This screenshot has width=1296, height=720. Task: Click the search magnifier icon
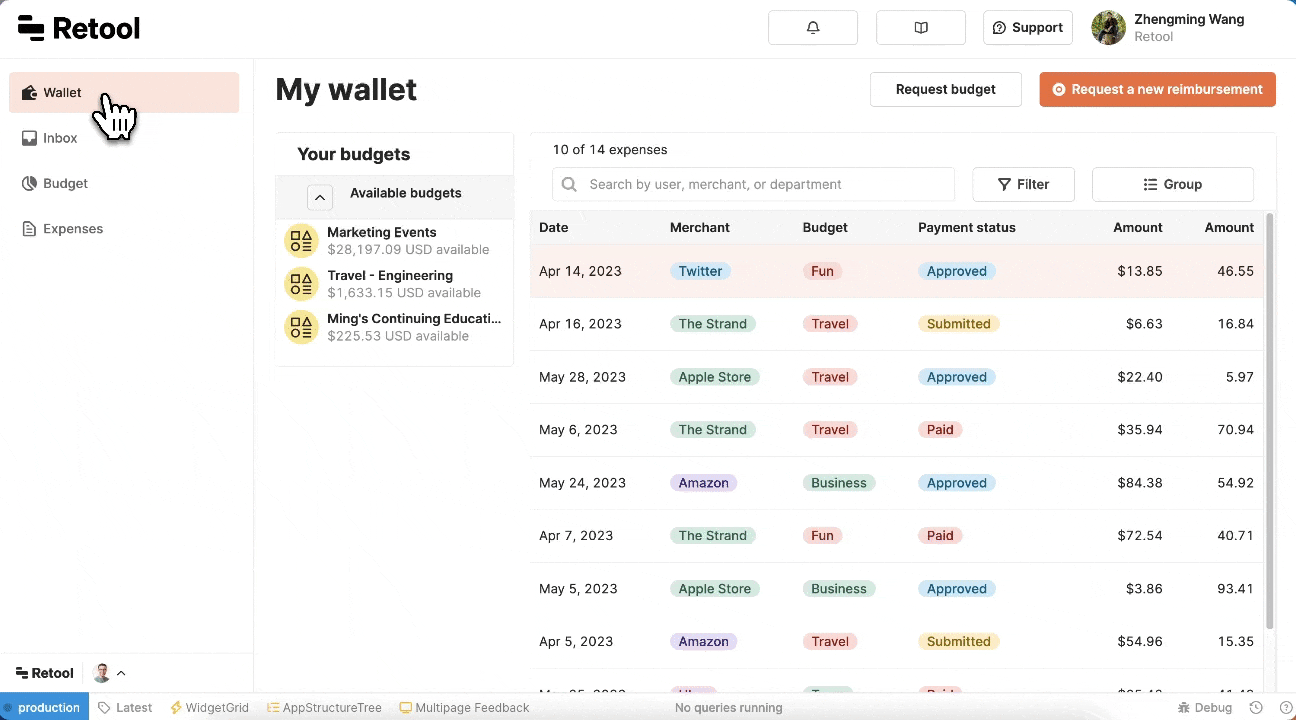[569, 184]
